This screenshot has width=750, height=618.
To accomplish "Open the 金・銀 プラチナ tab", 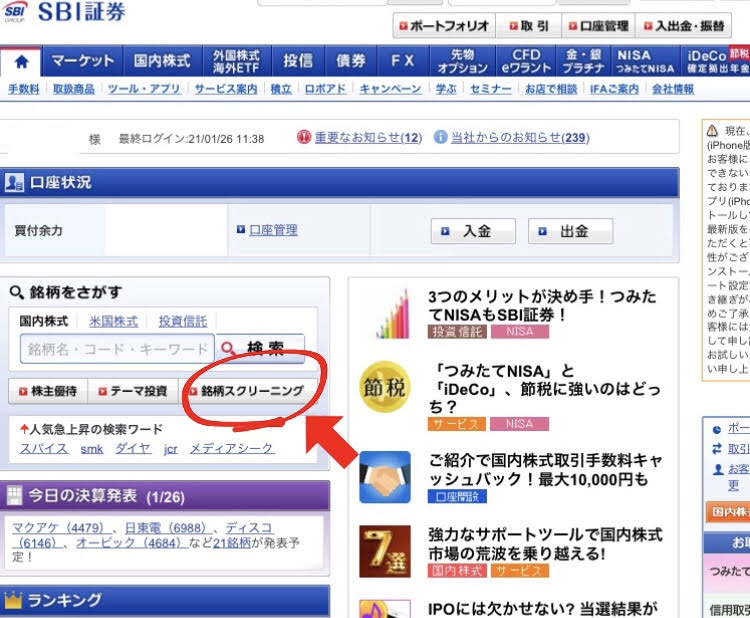I will [x=583, y=61].
